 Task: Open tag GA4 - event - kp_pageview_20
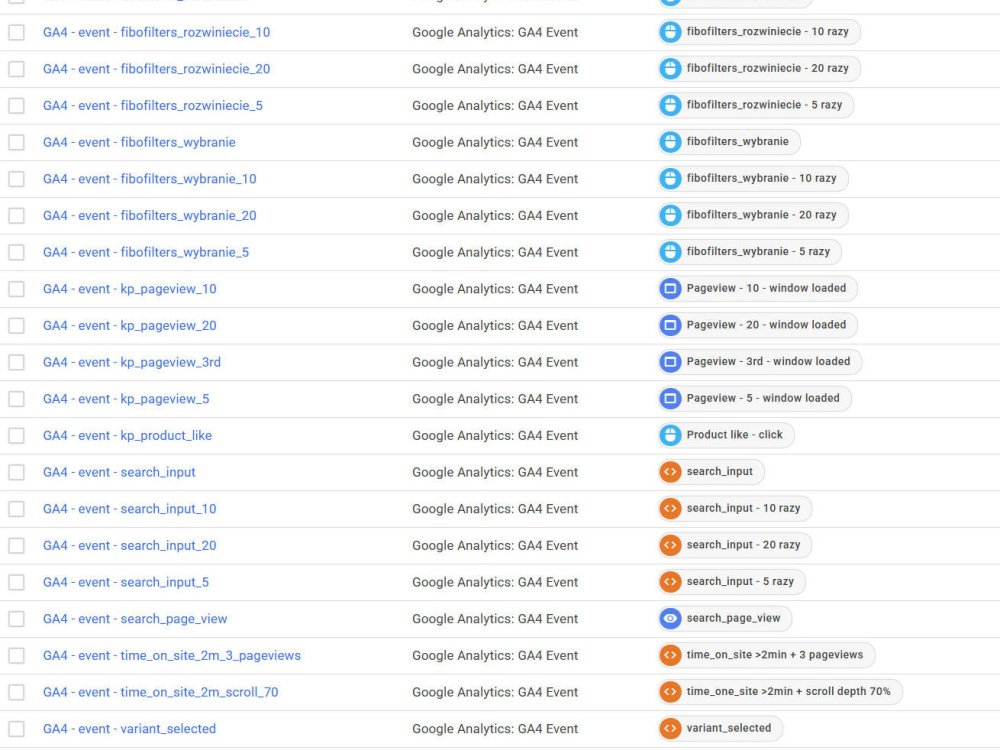tap(129, 326)
